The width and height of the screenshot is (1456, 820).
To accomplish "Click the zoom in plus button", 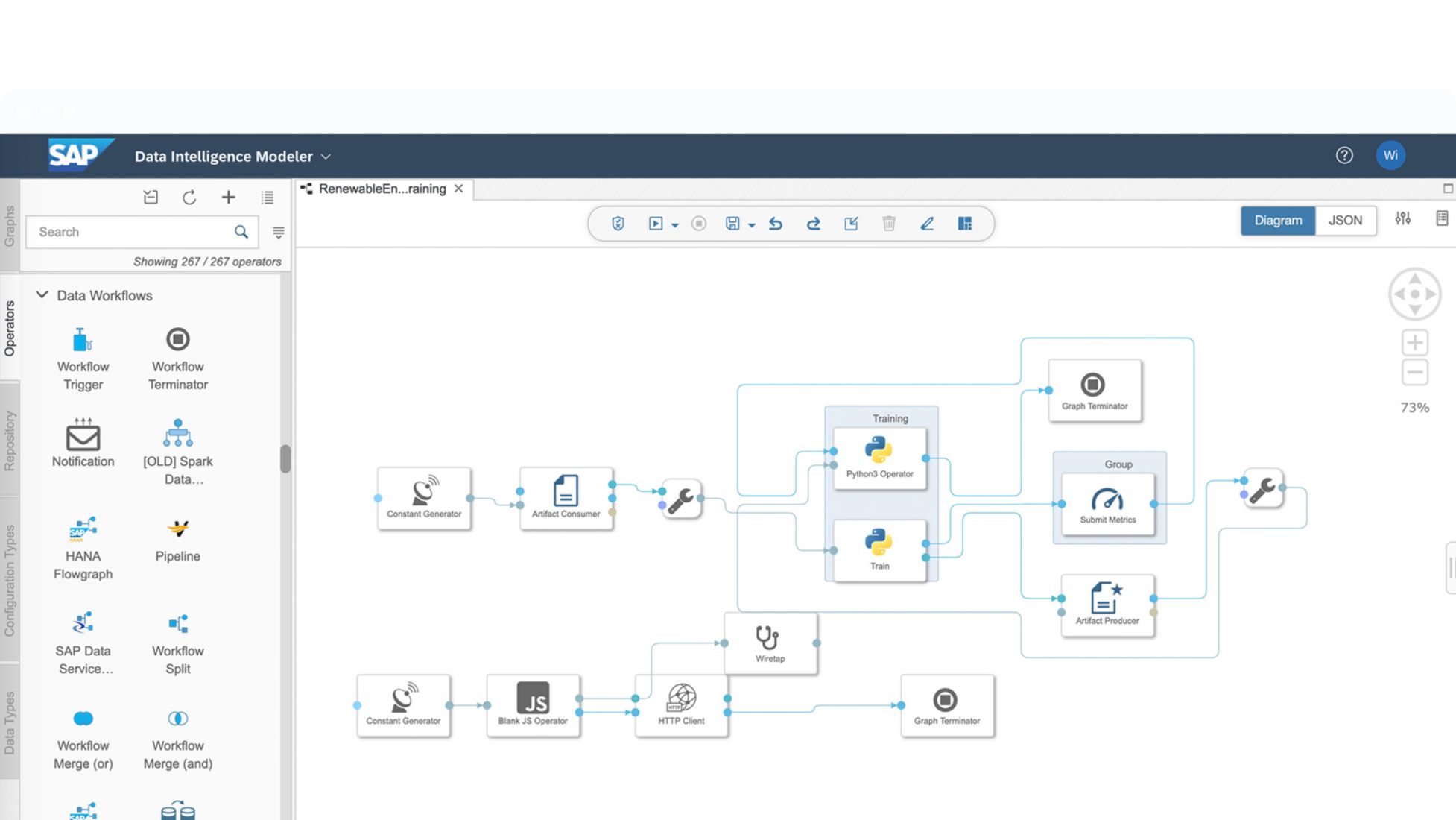I will (1414, 343).
